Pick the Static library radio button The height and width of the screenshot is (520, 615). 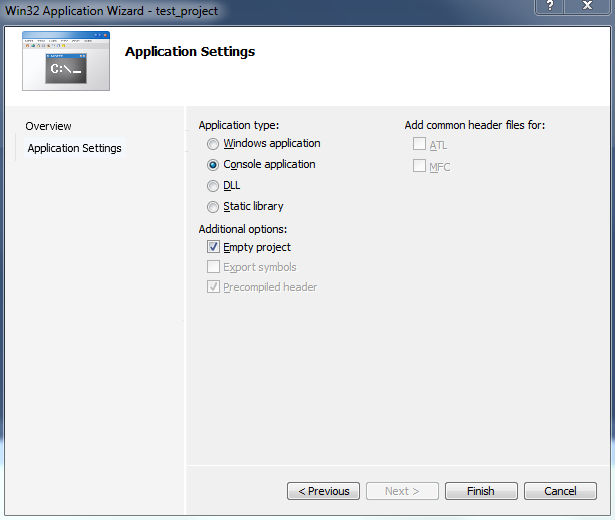[212, 207]
